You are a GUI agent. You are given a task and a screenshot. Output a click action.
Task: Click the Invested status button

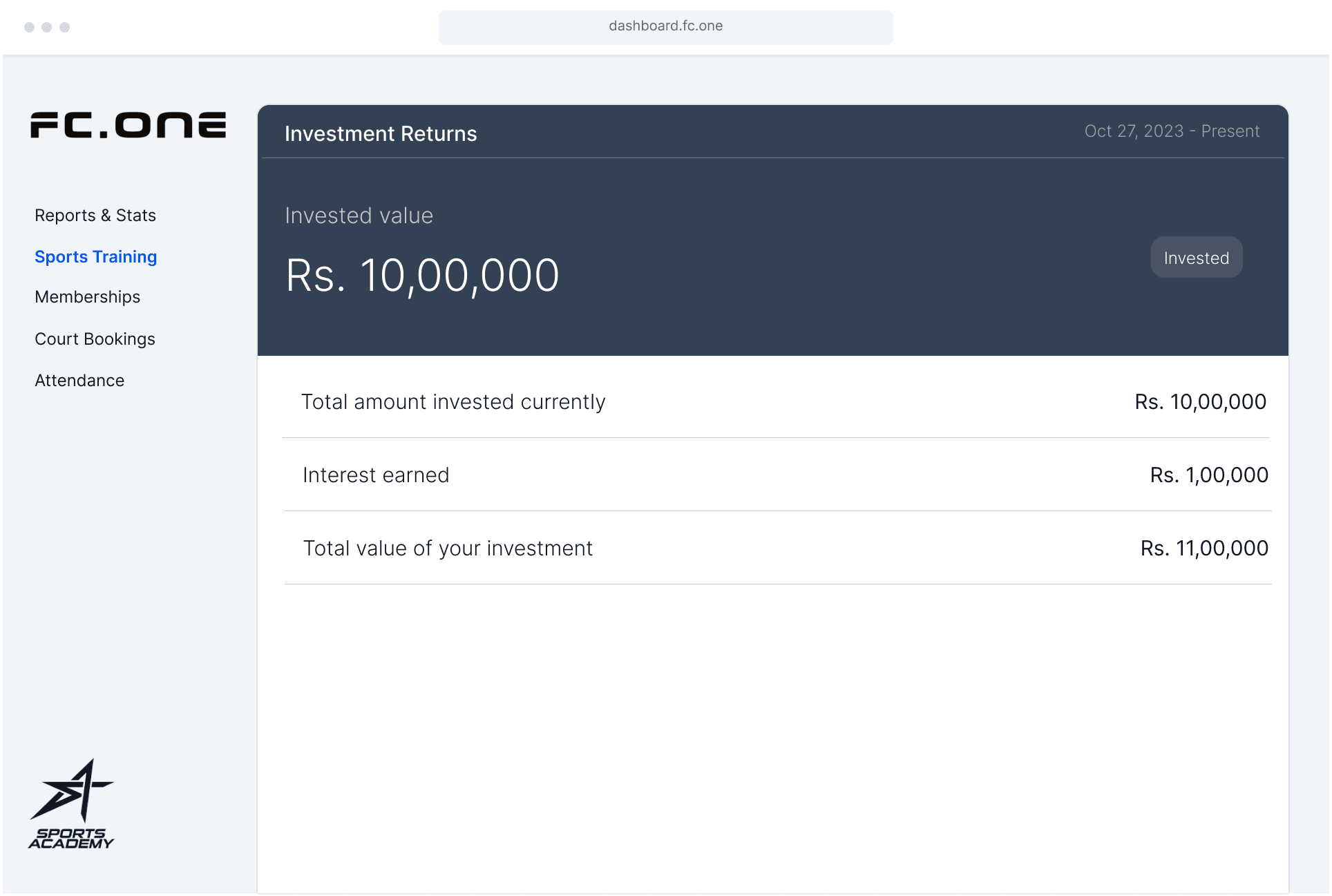pos(1196,258)
